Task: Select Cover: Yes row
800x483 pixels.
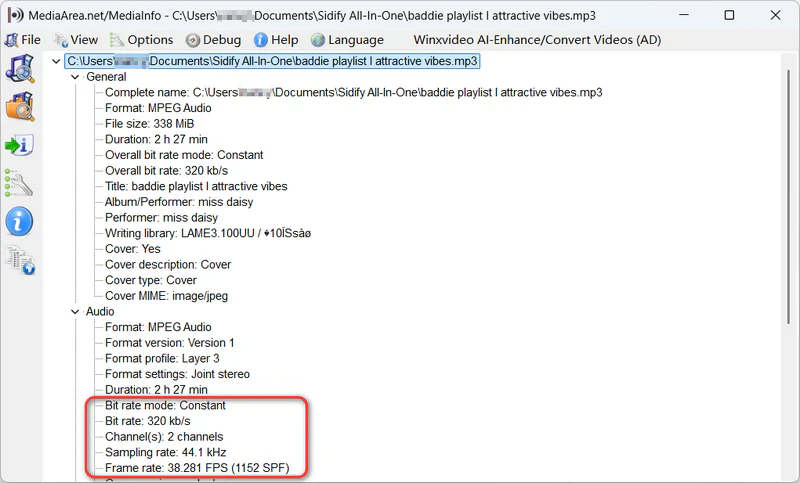Action: click(133, 249)
